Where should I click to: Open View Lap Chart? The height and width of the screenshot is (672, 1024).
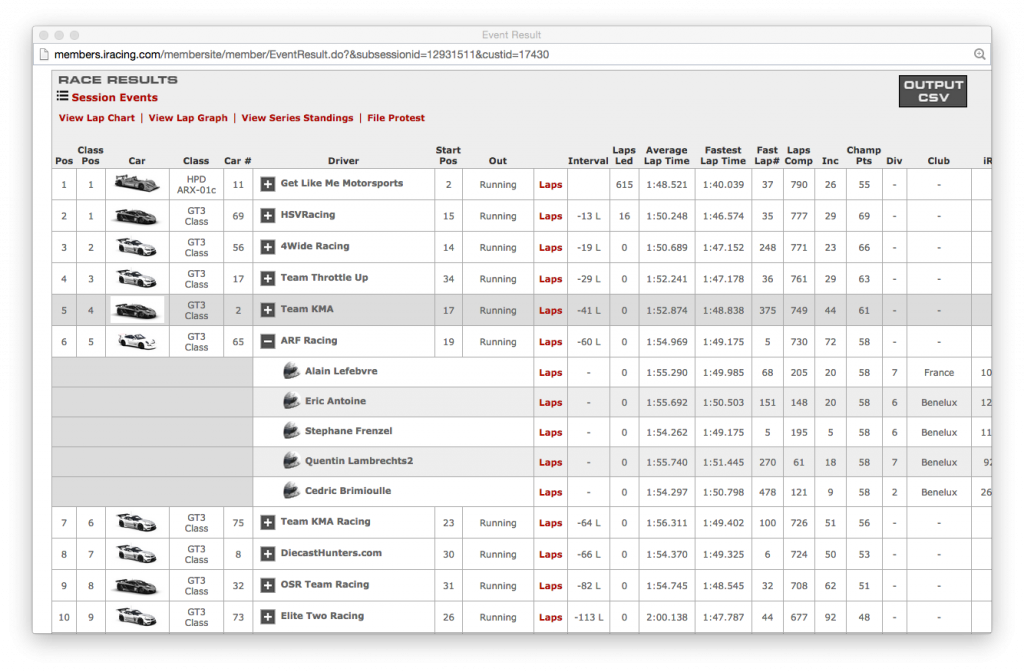[x=97, y=118]
